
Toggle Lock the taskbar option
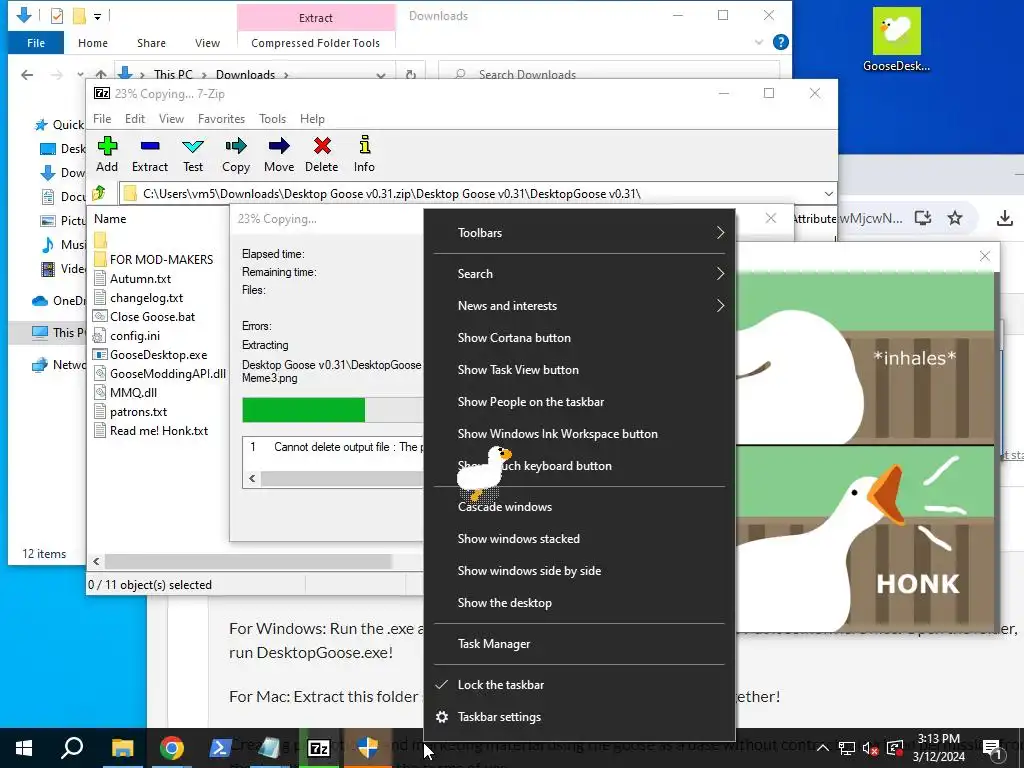pos(579,684)
